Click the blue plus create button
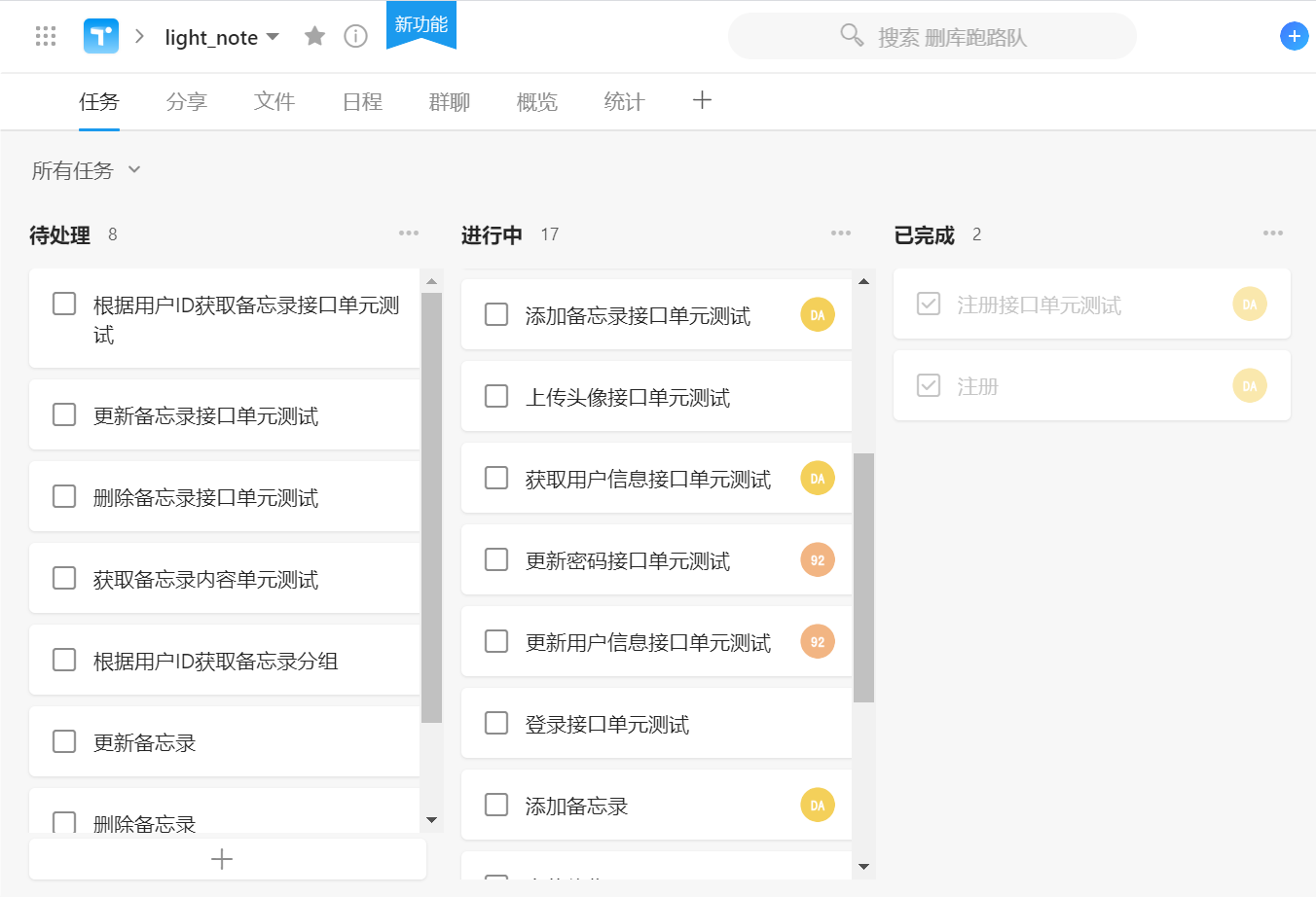 pyautogui.click(x=1294, y=36)
